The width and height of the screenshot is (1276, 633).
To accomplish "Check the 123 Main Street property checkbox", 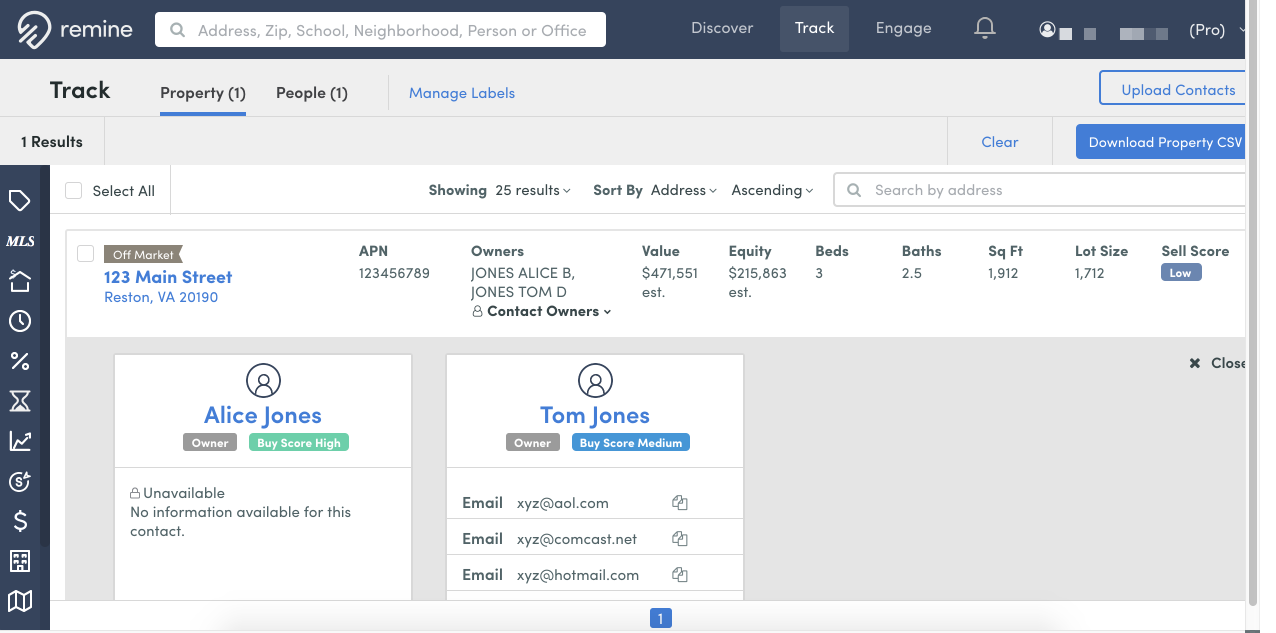I will pyautogui.click(x=86, y=253).
